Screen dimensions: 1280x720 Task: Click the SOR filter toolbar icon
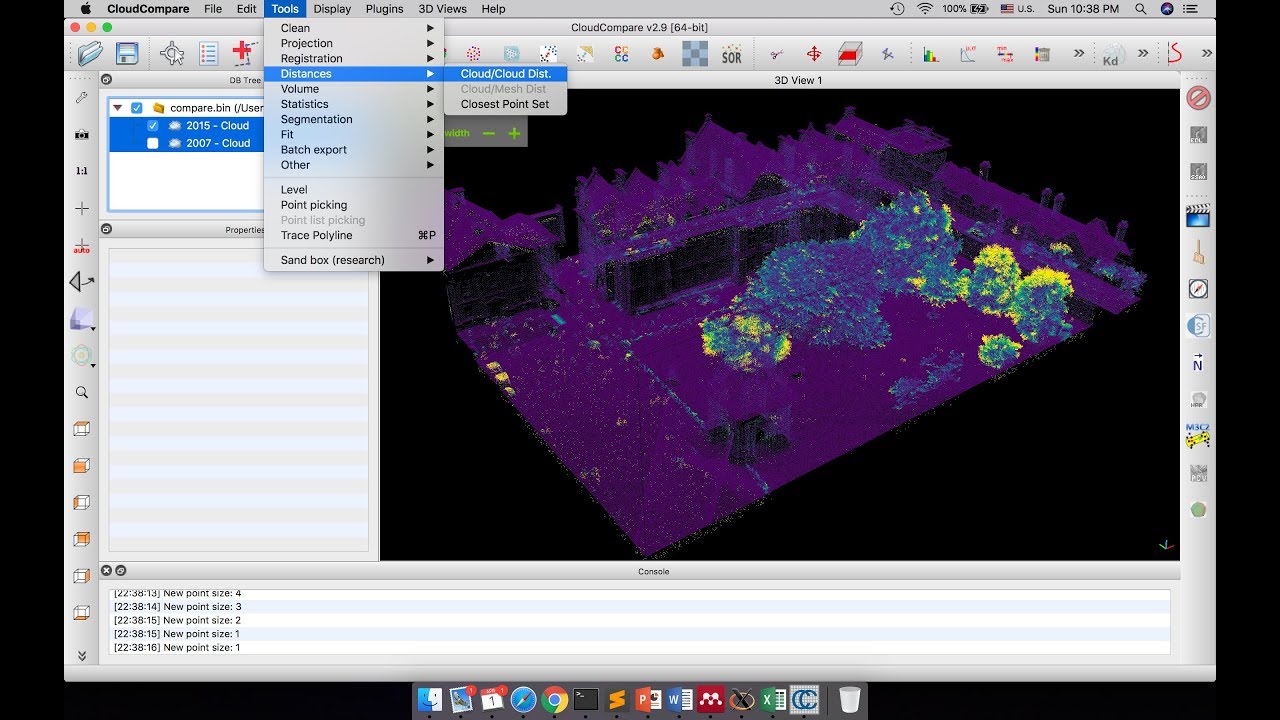pos(732,54)
